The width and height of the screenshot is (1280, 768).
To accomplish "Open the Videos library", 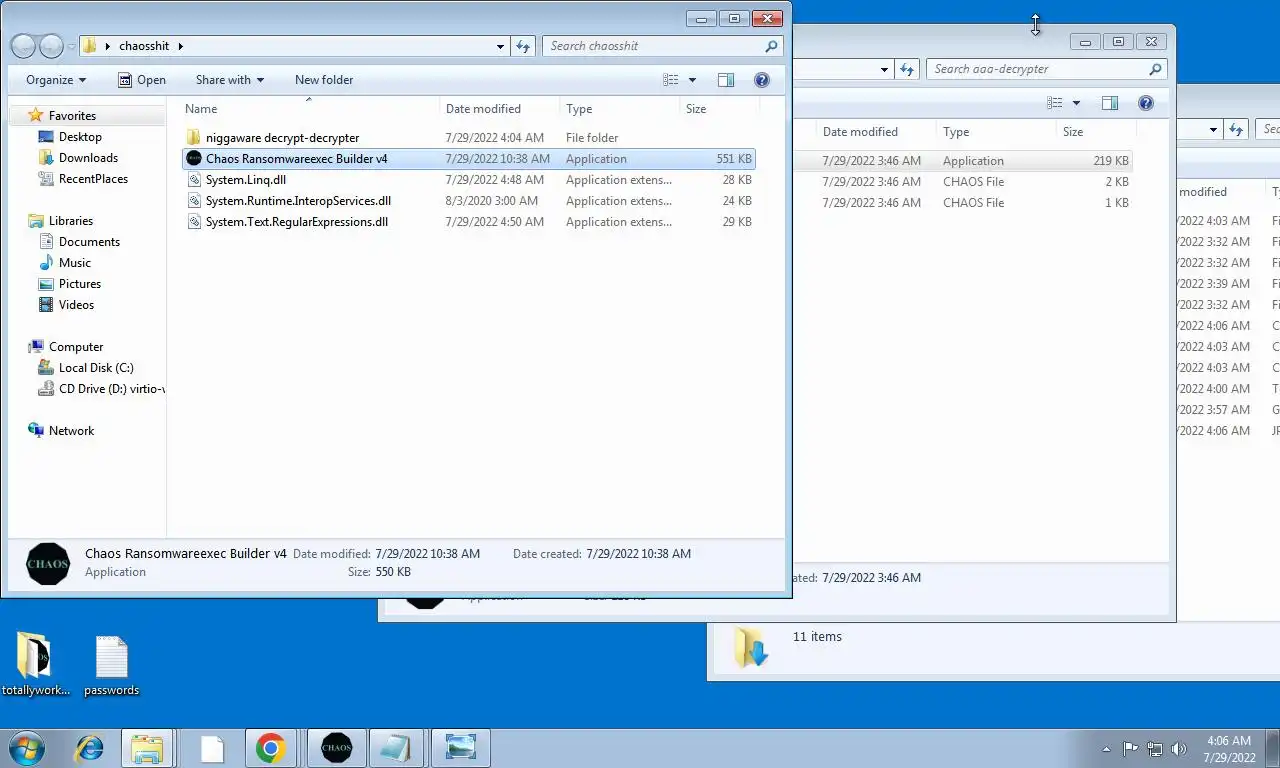I will click(76, 305).
